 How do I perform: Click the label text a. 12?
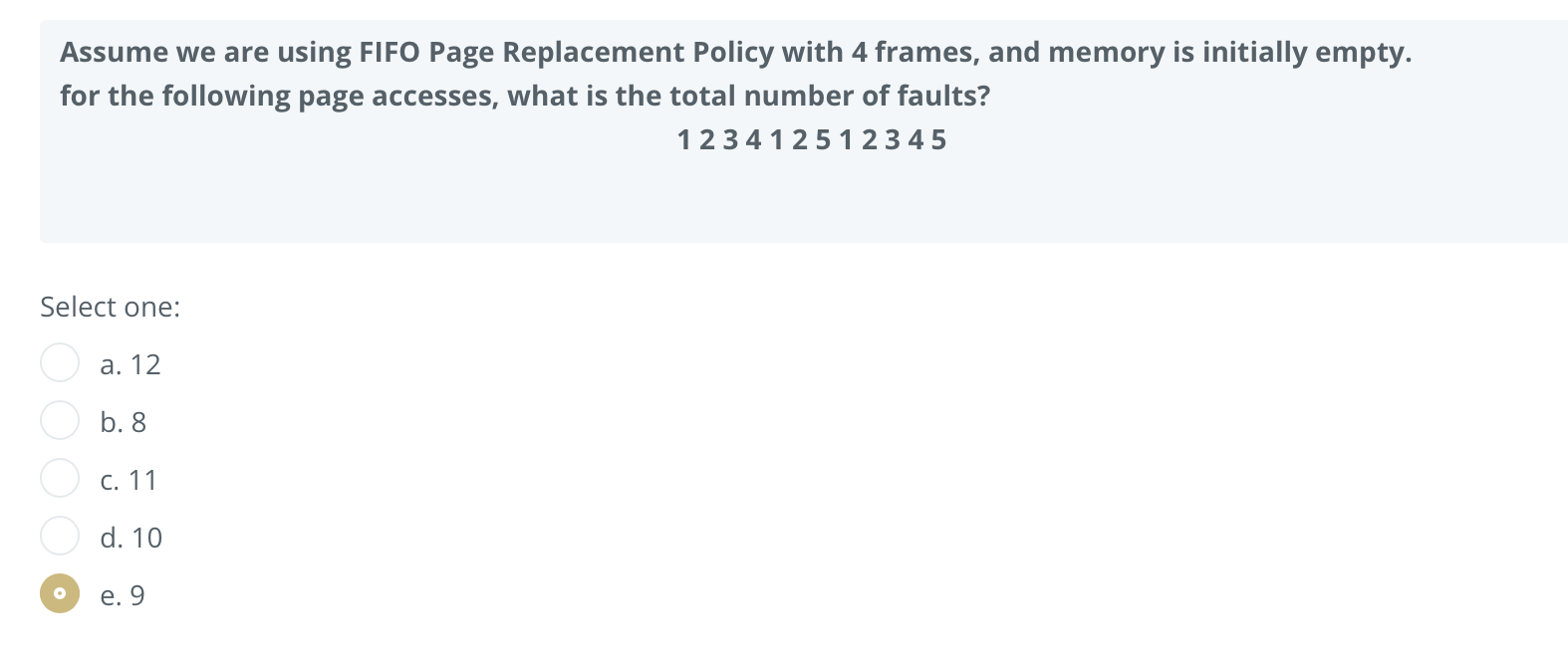(x=130, y=364)
